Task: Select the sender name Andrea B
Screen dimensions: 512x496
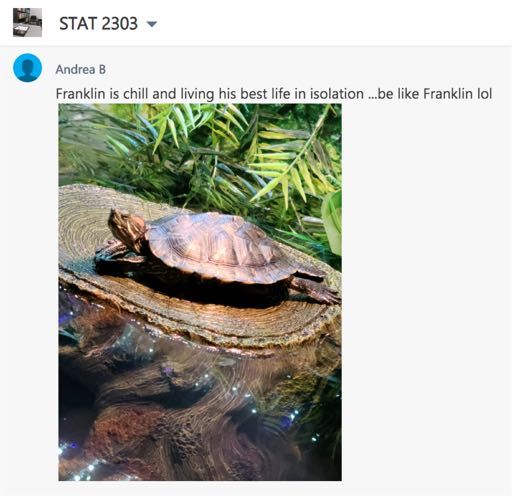Action: click(81, 69)
